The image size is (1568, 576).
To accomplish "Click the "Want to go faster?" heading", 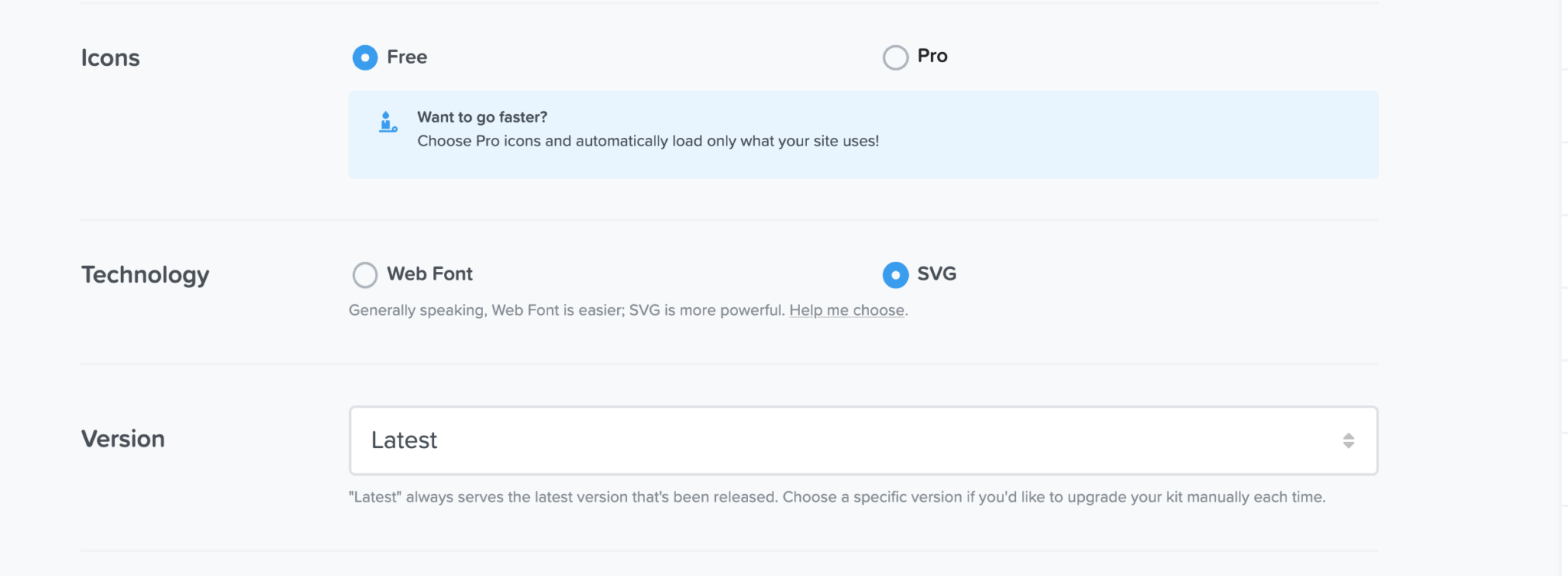I will point(482,117).
